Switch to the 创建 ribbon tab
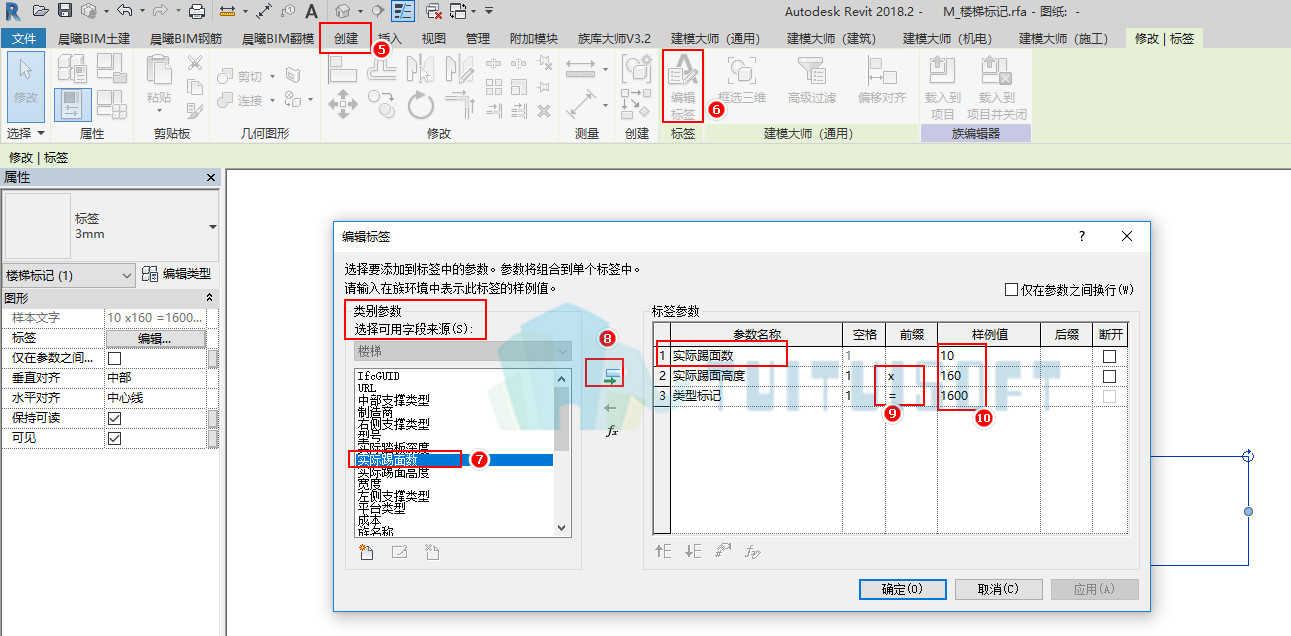Image resolution: width=1291 pixels, height=636 pixels. point(345,39)
